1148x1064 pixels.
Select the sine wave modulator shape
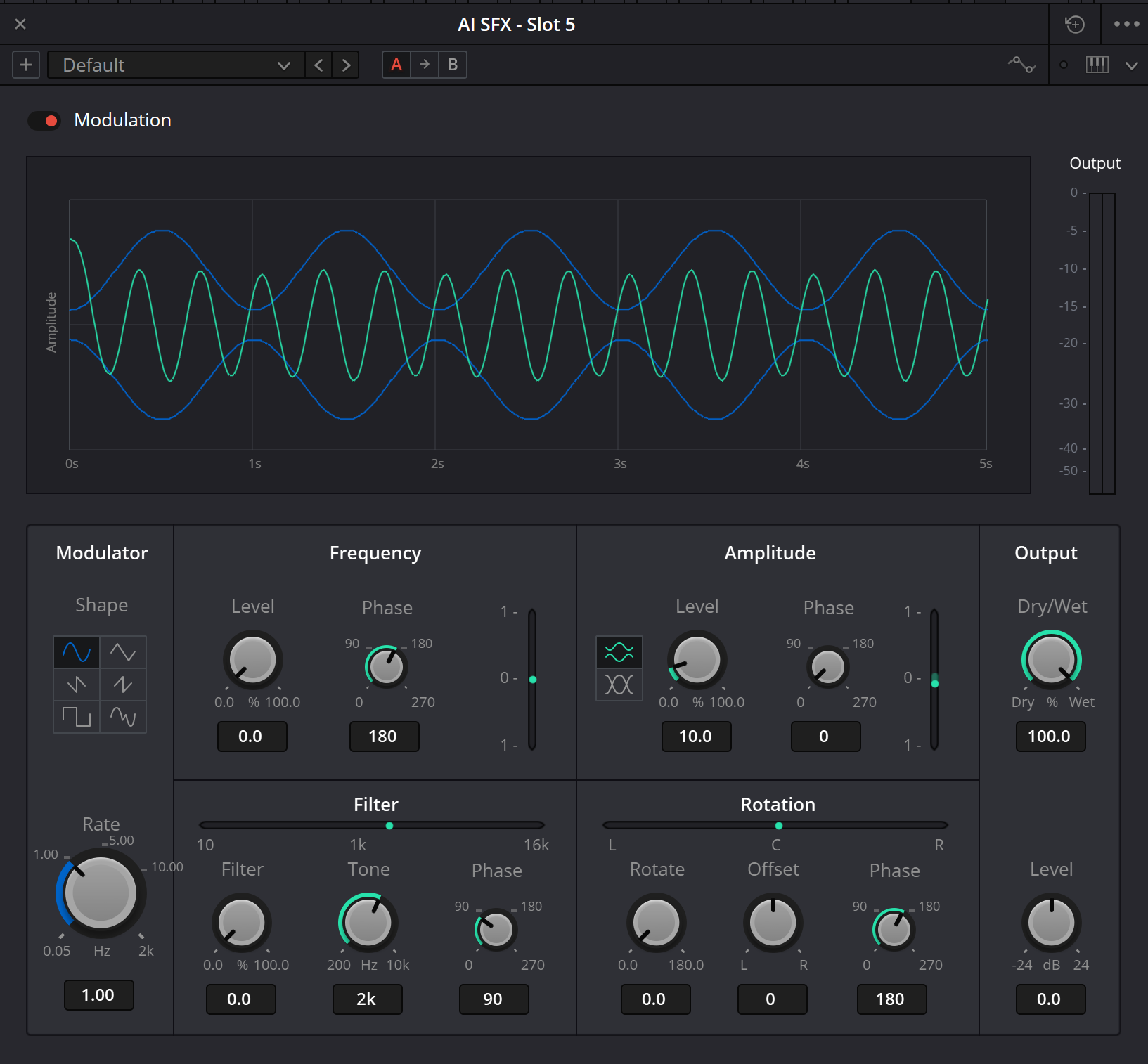coord(77,652)
